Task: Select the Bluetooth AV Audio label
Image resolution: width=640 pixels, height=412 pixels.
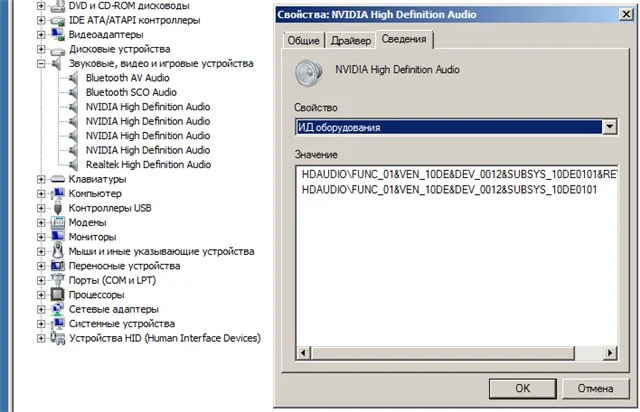Action: tap(127, 78)
